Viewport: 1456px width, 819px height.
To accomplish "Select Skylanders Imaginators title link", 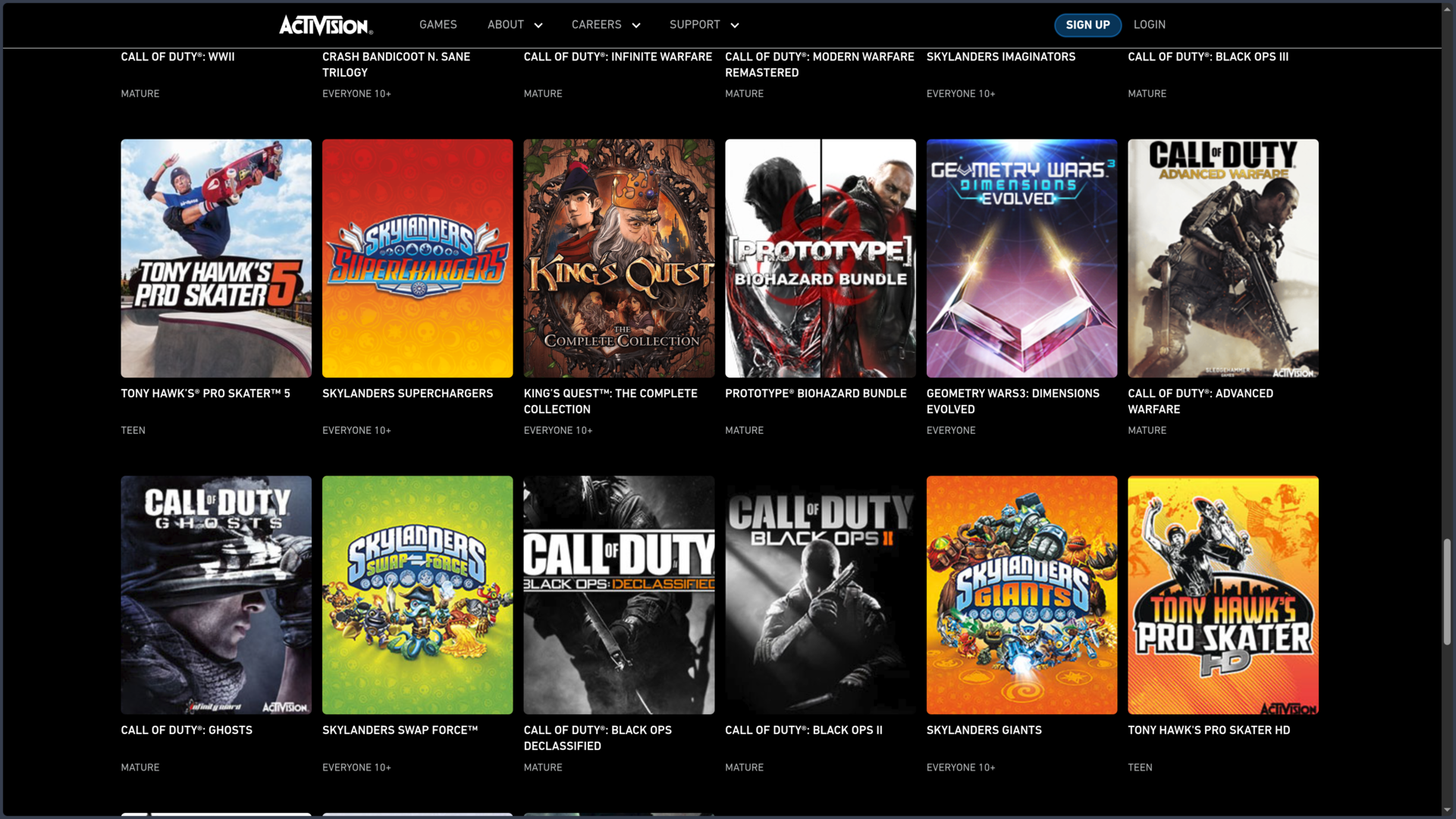I will pyautogui.click(x=1000, y=57).
